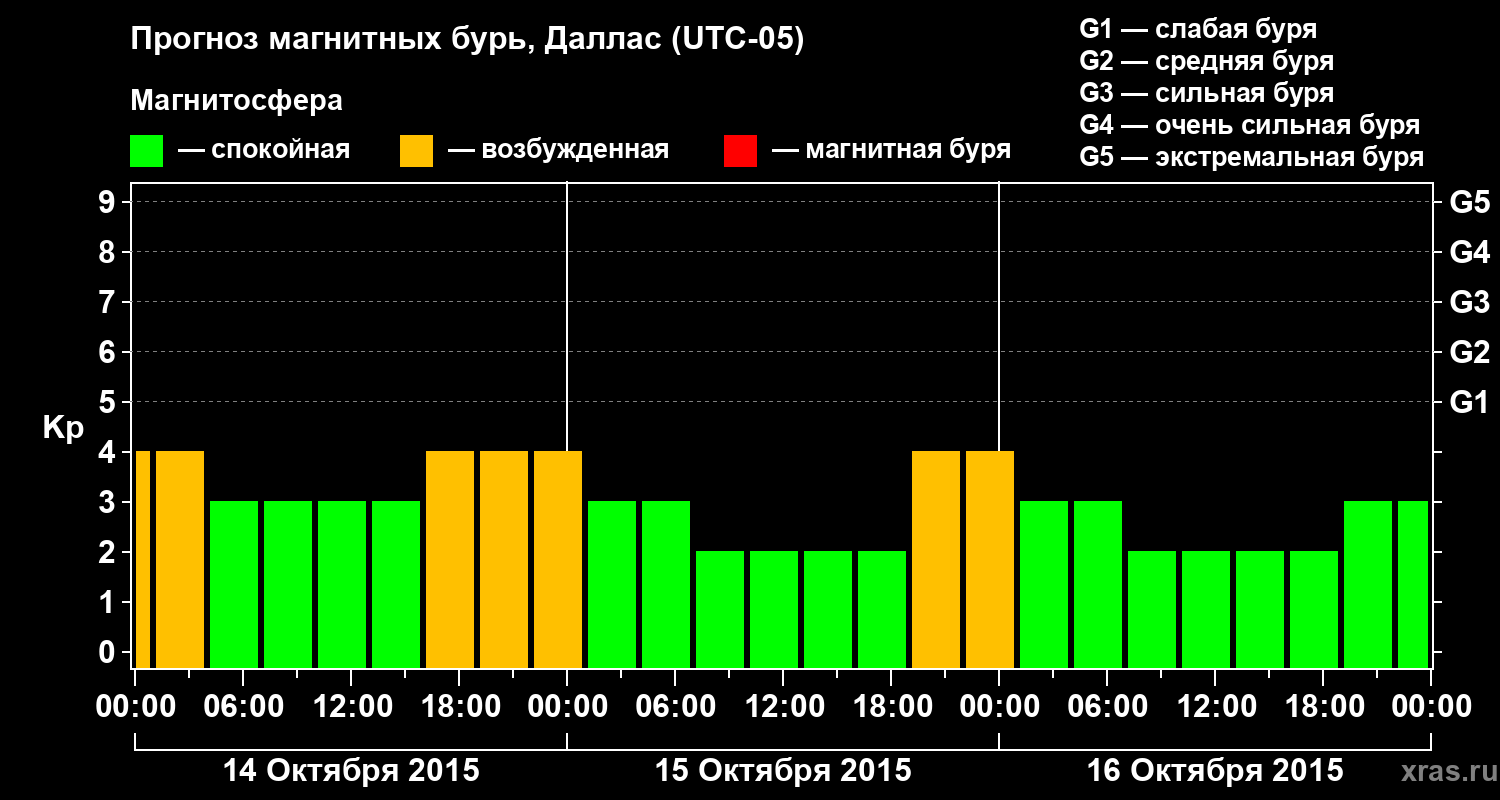Click the 'Магнитосфера' heading
Screen dimensions: 1500x800
(237, 101)
